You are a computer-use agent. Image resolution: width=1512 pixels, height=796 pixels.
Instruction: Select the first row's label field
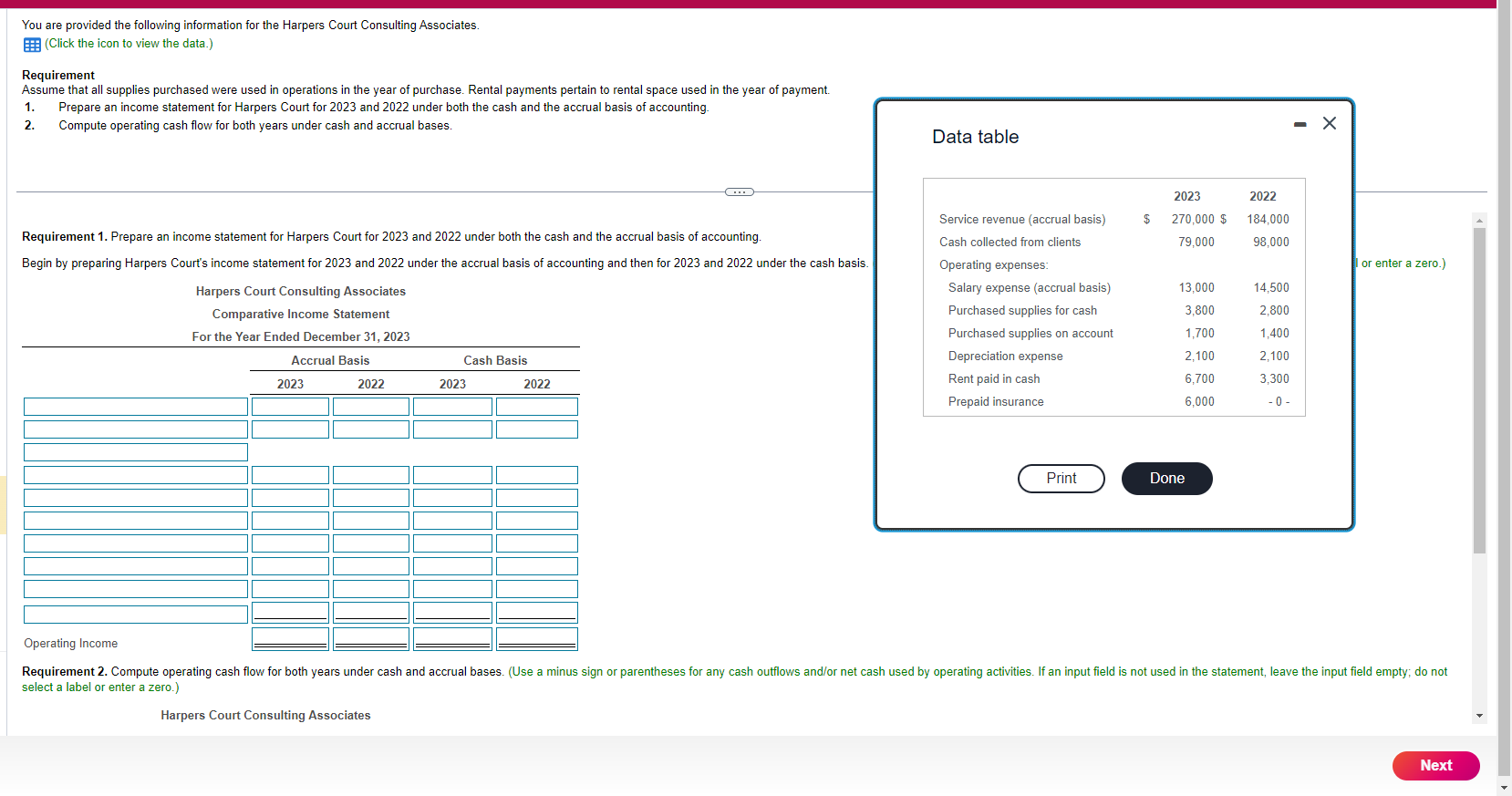point(136,407)
